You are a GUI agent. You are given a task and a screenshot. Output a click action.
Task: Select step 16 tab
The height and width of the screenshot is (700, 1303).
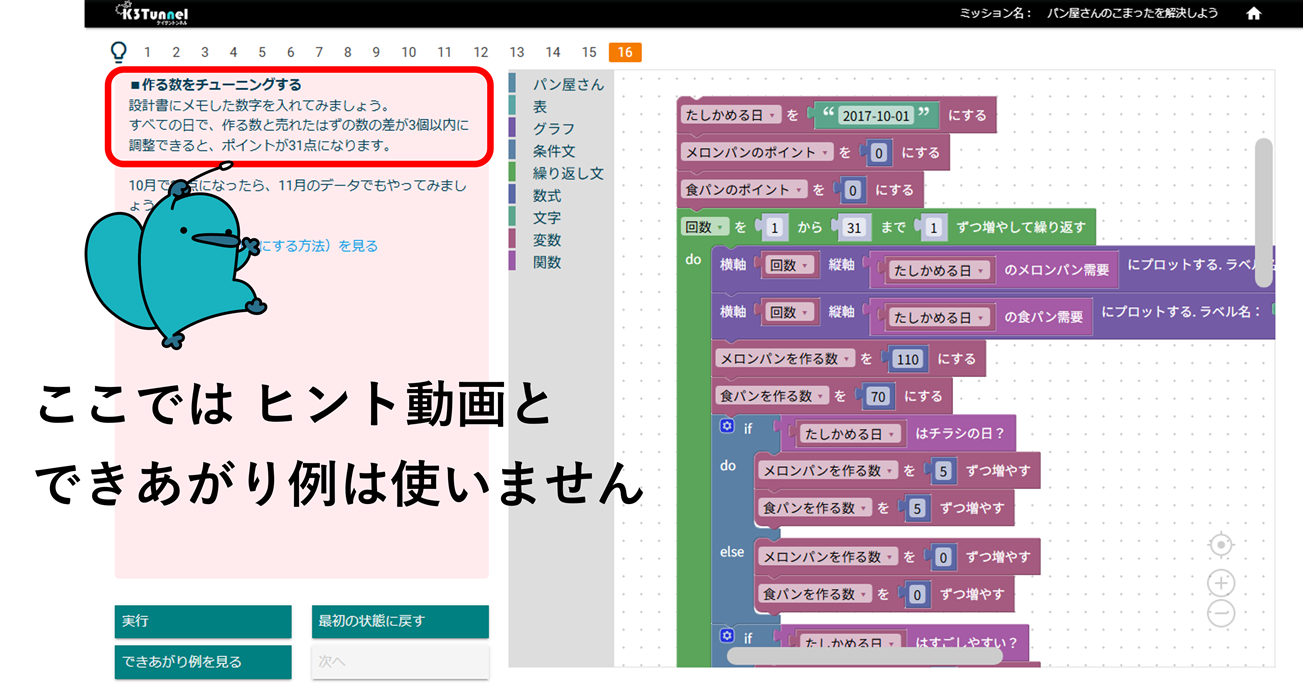coord(624,52)
